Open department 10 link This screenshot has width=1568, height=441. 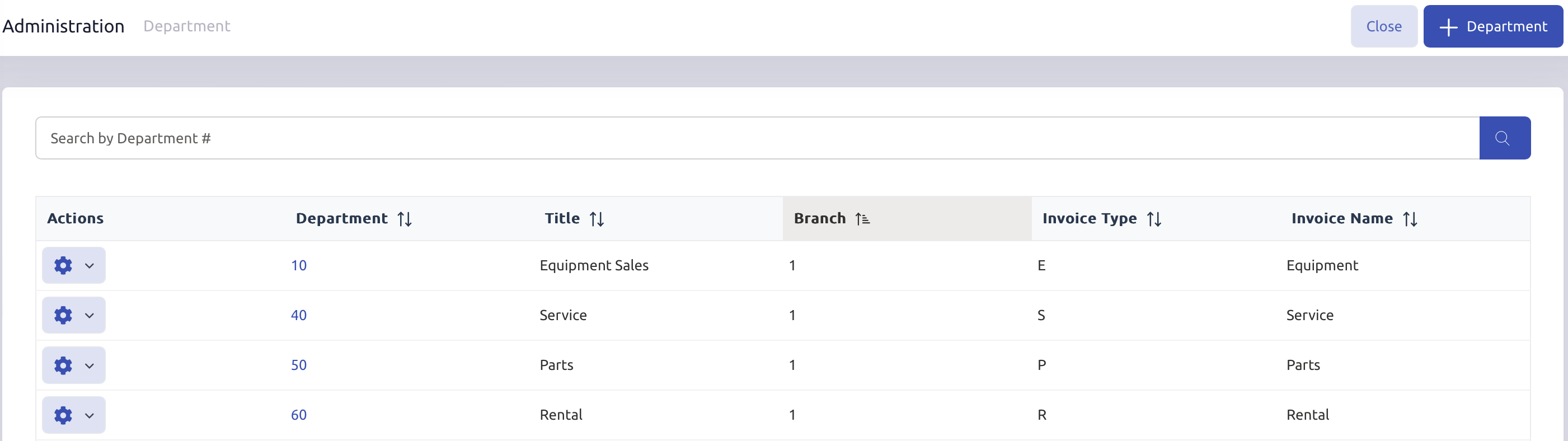(x=299, y=266)
